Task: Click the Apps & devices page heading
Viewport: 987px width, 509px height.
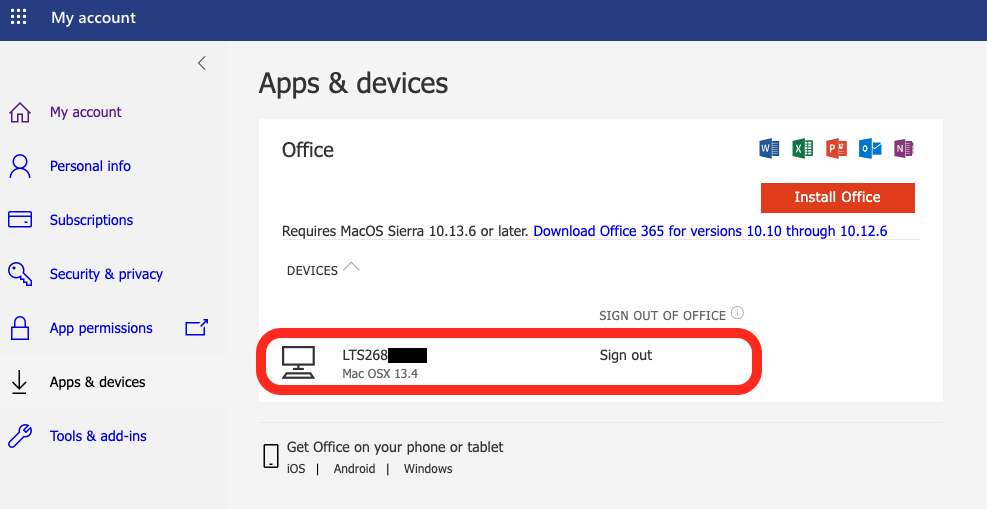Action: pos(353,83)
